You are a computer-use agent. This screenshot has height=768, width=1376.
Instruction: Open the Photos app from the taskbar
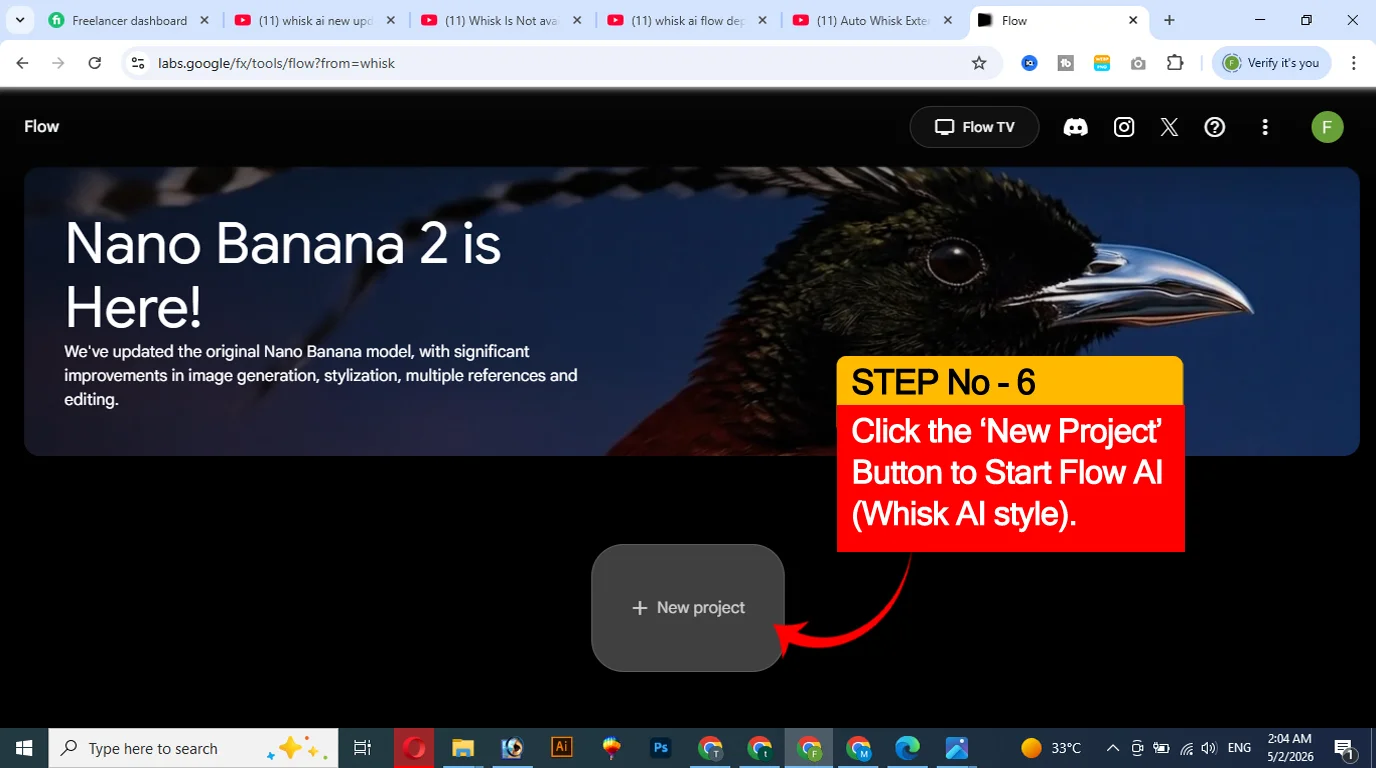click(x=956, y=748)
